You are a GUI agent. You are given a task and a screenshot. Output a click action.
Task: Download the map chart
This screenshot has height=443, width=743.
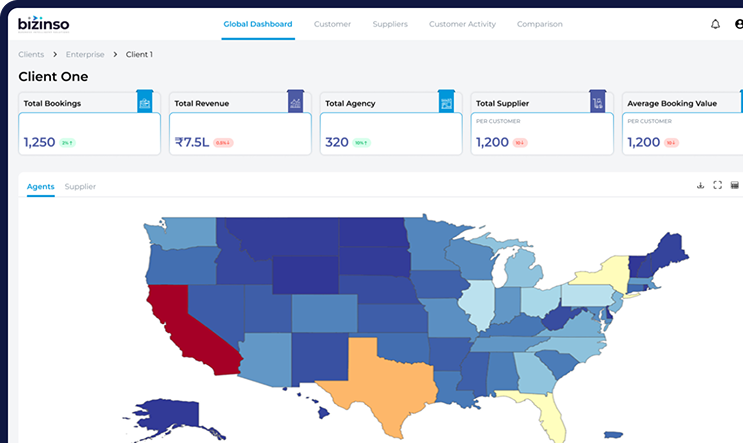(700, 185)
